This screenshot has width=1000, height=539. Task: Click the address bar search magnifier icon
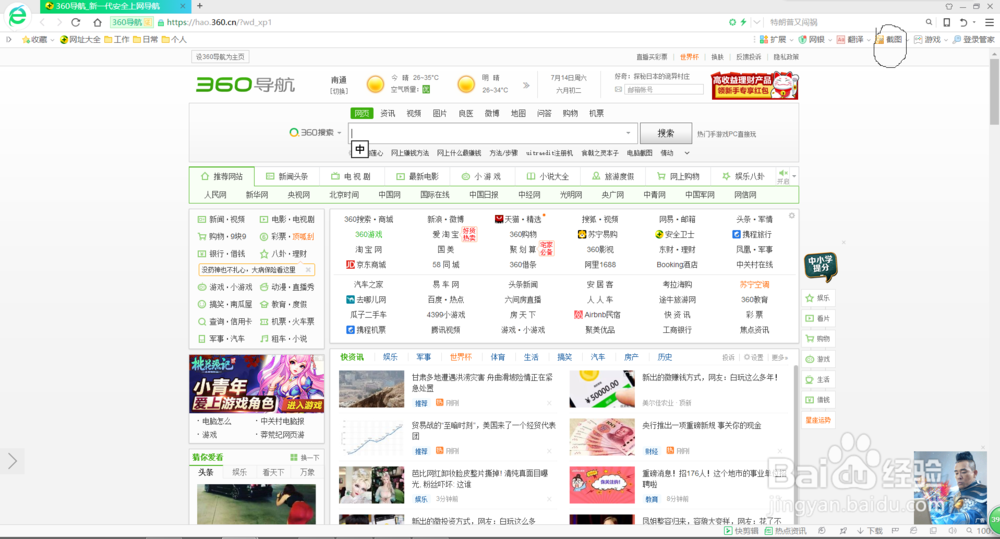point(929,22)
